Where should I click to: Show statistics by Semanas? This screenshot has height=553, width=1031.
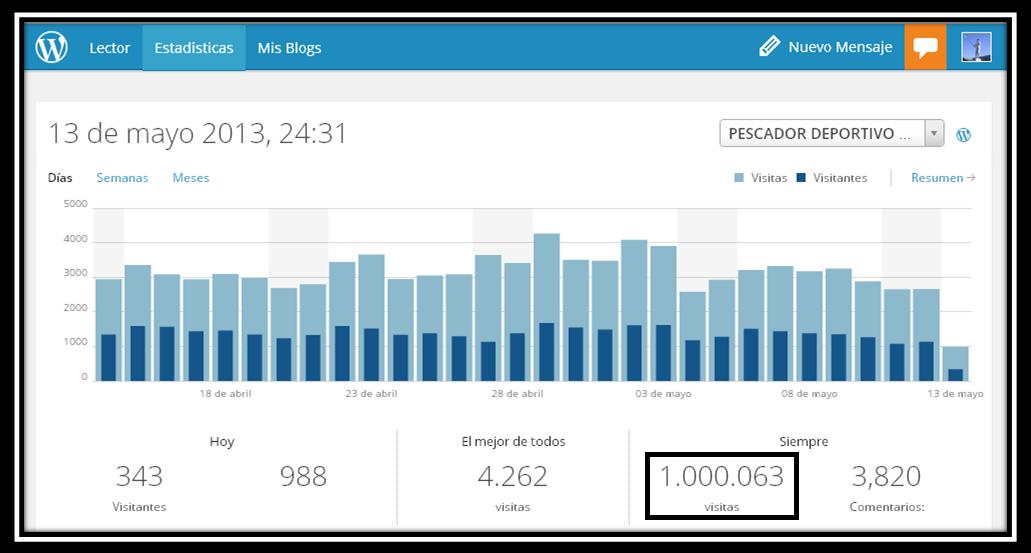122,178
